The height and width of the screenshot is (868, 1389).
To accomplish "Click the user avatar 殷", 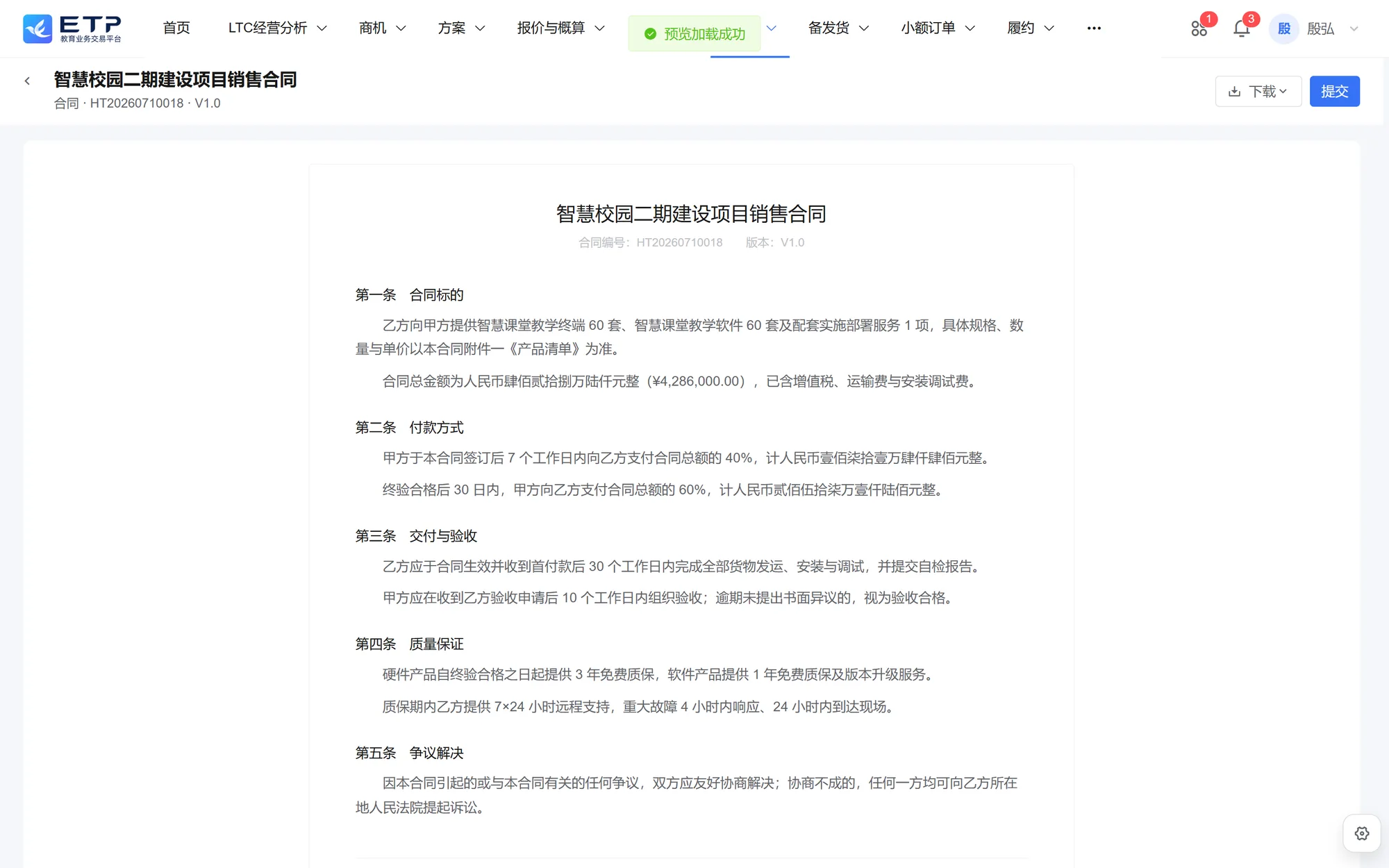I will click(x=1283, y=28).
